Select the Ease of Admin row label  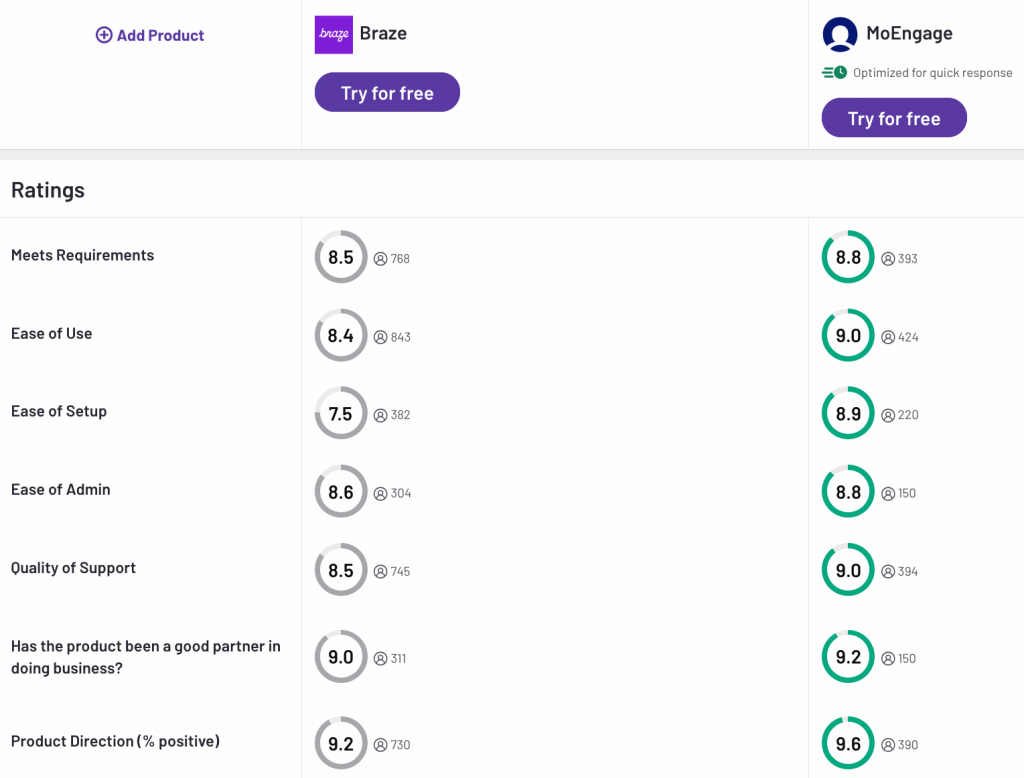[61, 490]
